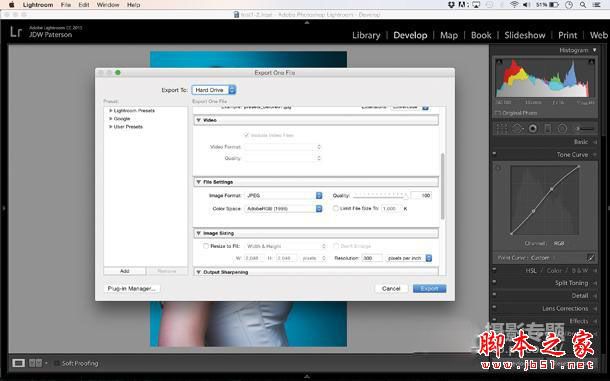Open the Help menu
The width and height of the screenshot is (610, 381).
pos(133,5)
